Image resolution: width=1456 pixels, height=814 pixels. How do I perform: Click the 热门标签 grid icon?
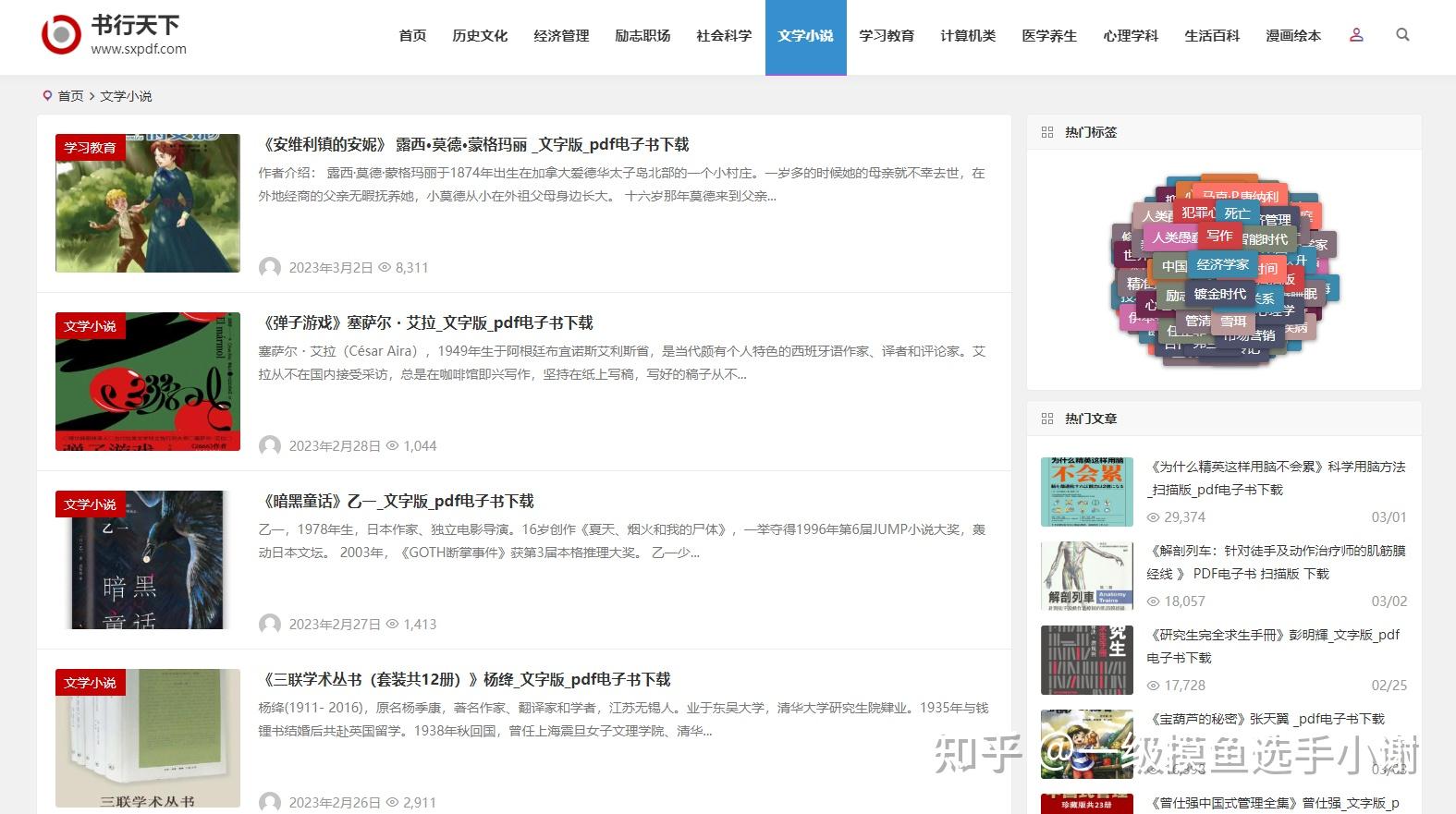1047,132
